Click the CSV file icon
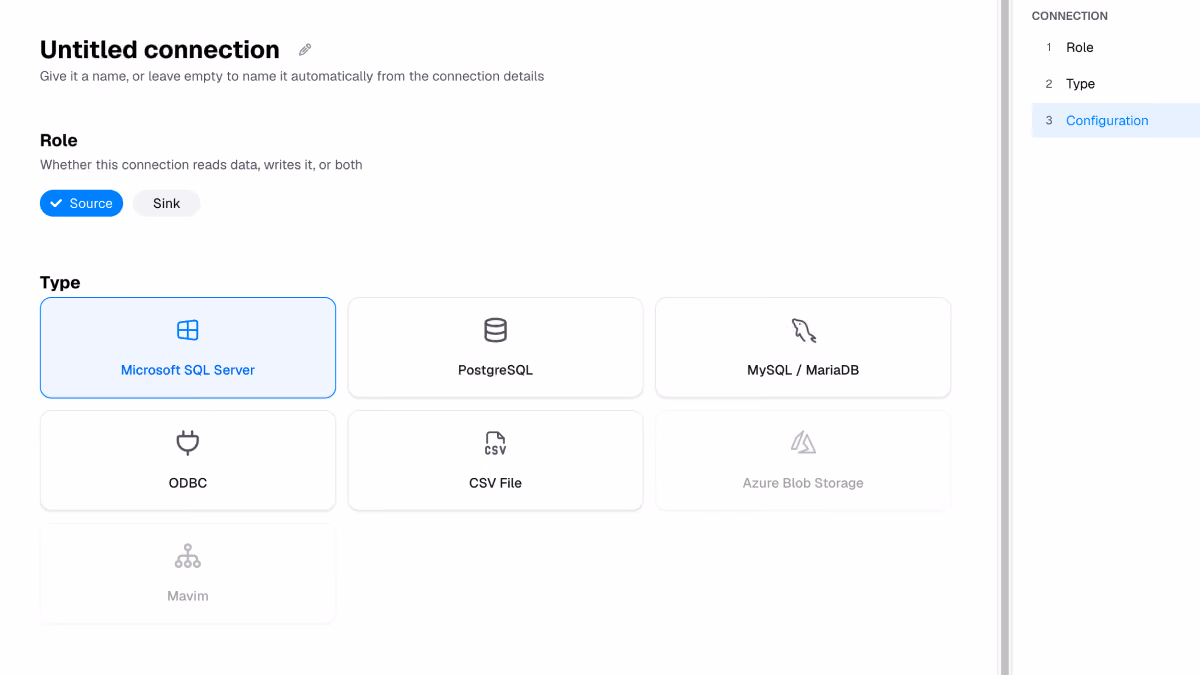 [x=495, y=443]
